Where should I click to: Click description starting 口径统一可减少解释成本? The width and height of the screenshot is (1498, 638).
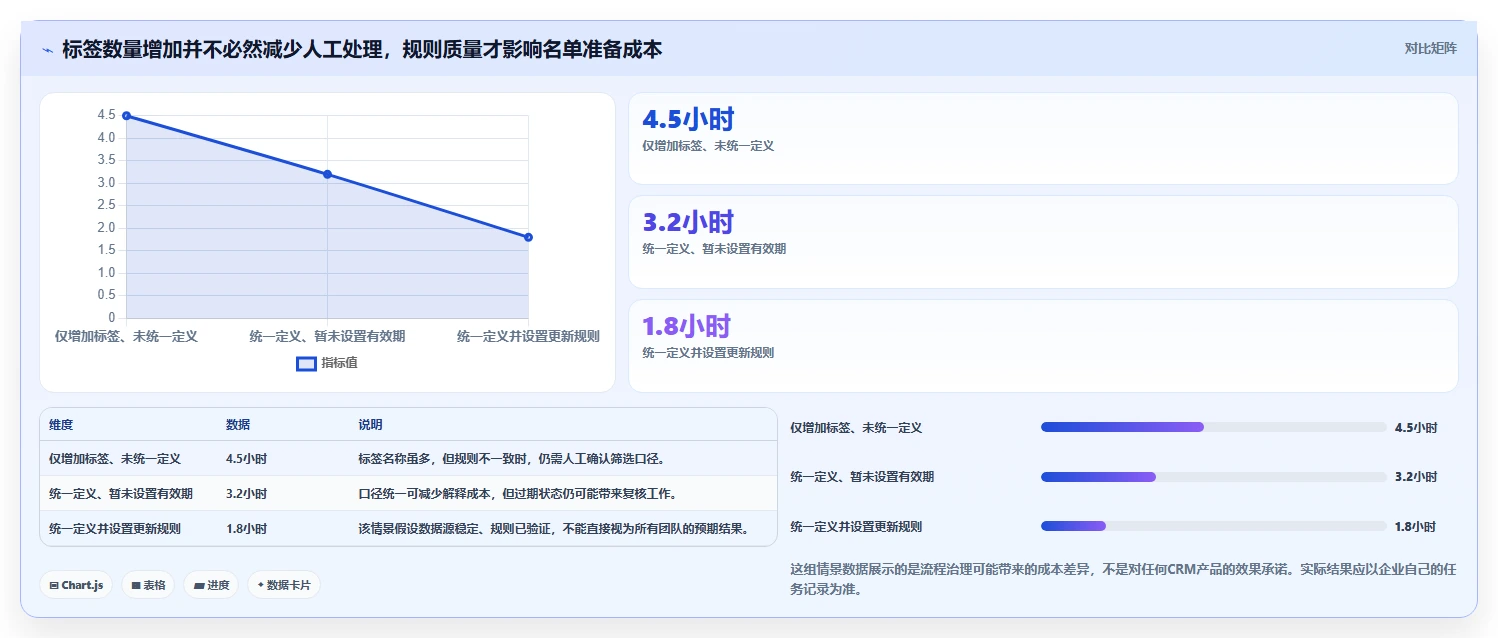[518, 494]
